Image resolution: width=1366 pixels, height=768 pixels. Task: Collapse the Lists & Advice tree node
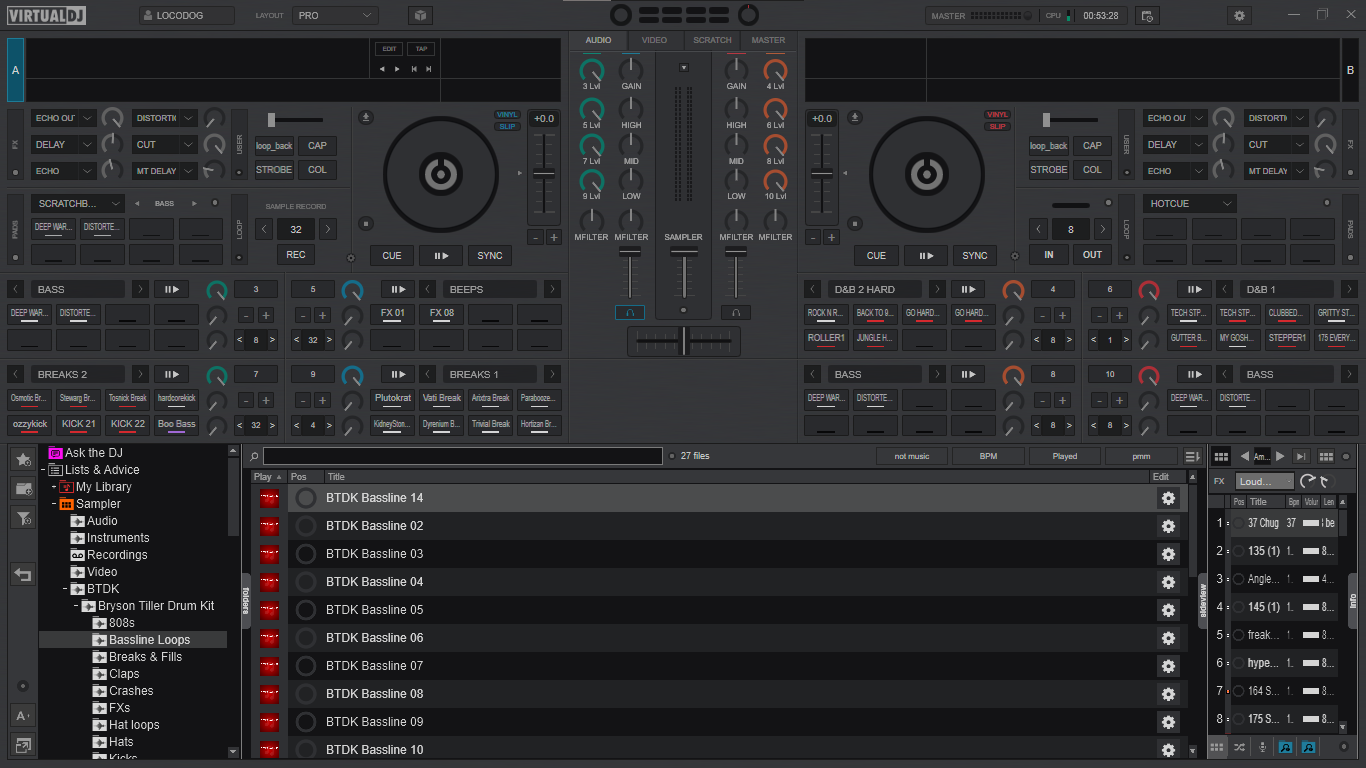point(44,470)
